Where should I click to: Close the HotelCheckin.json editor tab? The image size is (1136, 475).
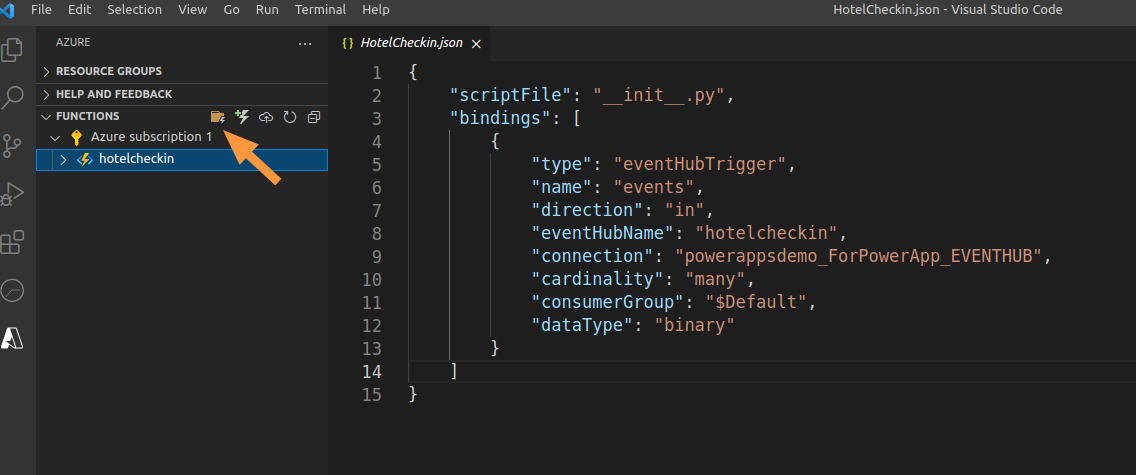476,44
